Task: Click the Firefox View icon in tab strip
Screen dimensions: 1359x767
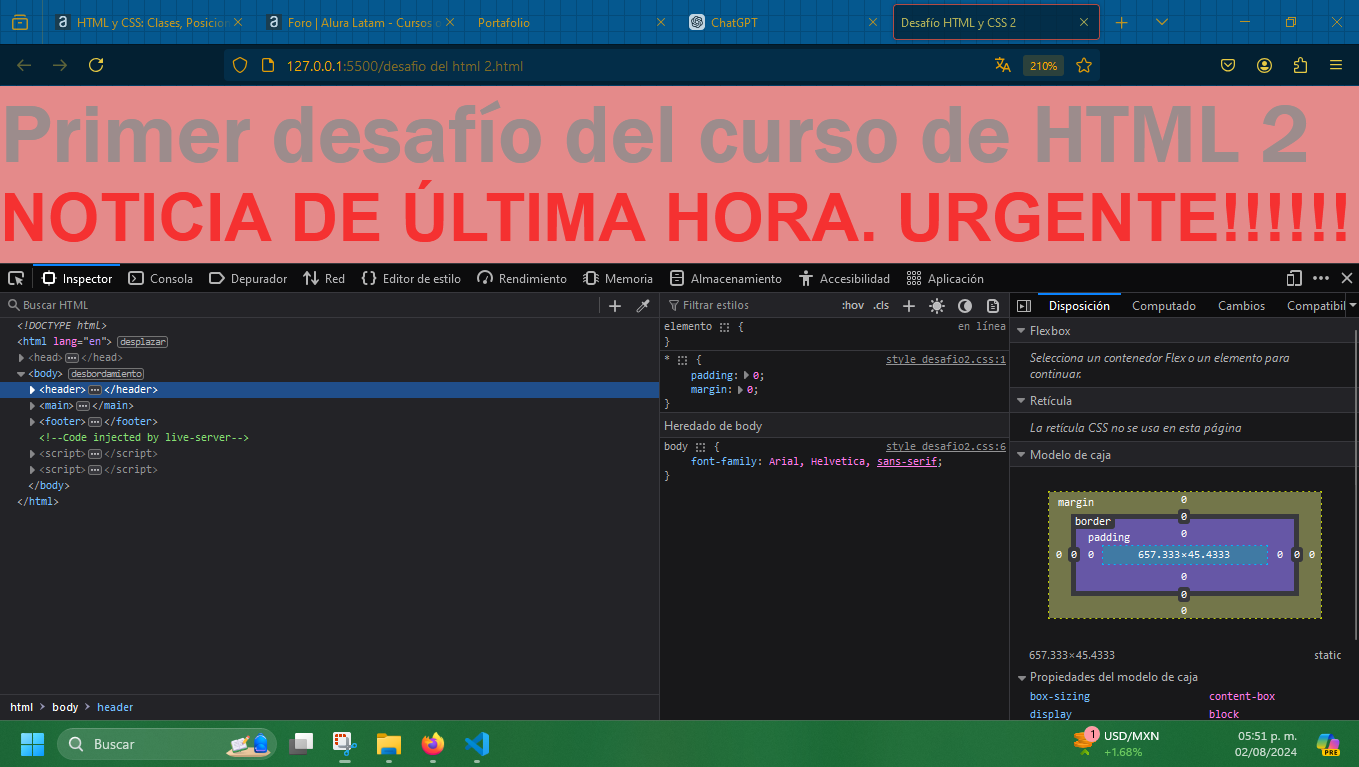Action: 20,22
